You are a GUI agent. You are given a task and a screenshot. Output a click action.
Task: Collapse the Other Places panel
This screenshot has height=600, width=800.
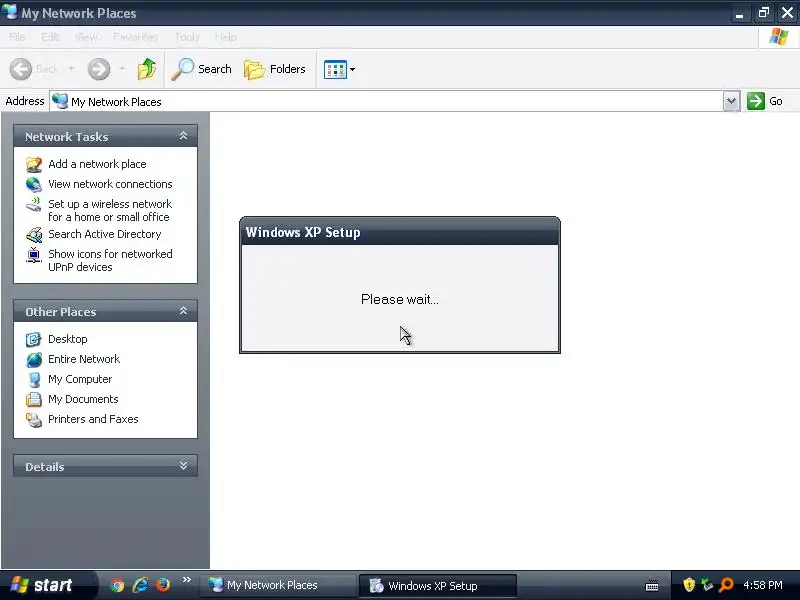pyautogui.click(x=183, y=311)
